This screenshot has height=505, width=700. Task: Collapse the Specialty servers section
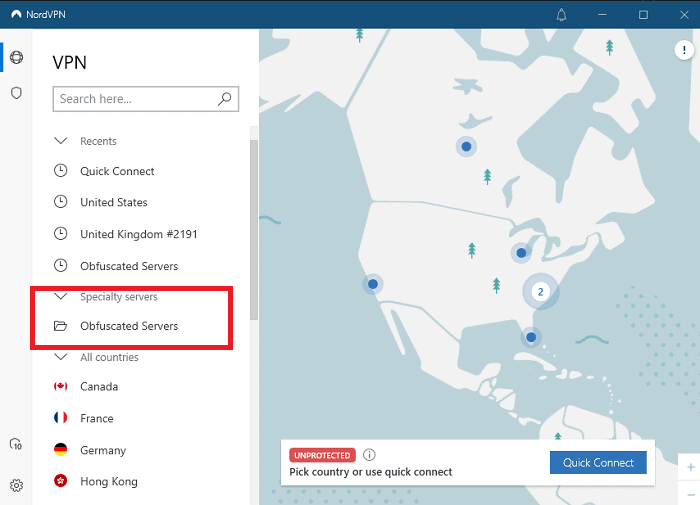[60, 297]
